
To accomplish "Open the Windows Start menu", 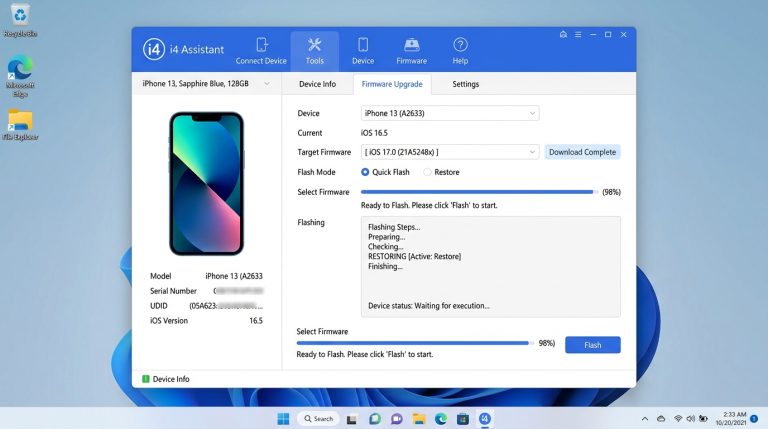I will (x=282, y=418).
